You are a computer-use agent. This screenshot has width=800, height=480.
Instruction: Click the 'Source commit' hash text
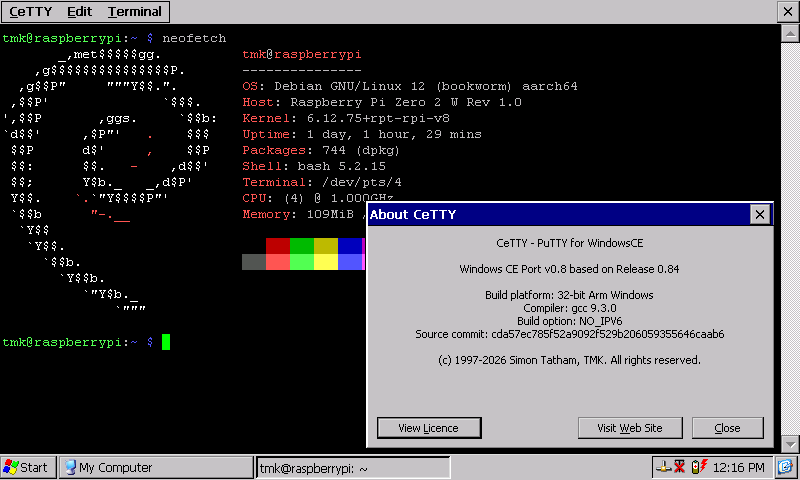point(569,334)
